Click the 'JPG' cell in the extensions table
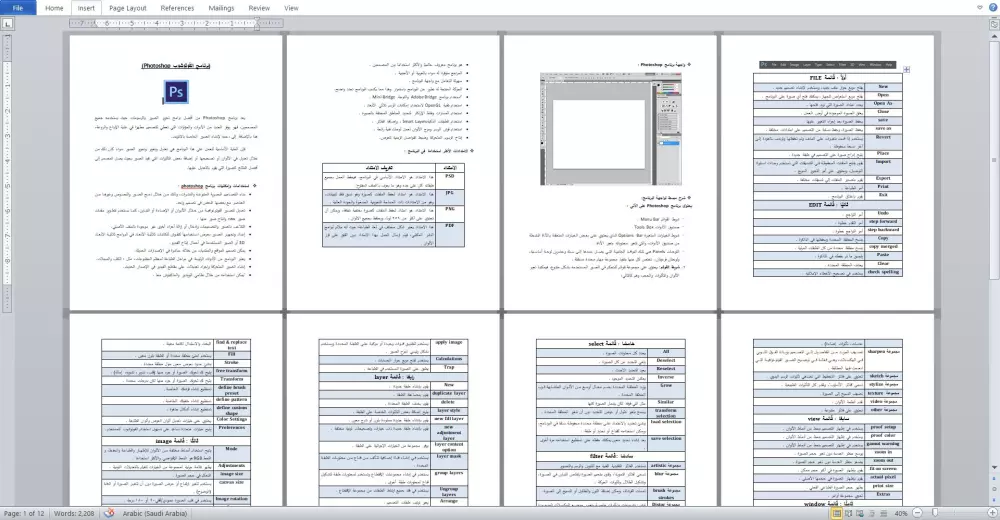 [450, 197]
